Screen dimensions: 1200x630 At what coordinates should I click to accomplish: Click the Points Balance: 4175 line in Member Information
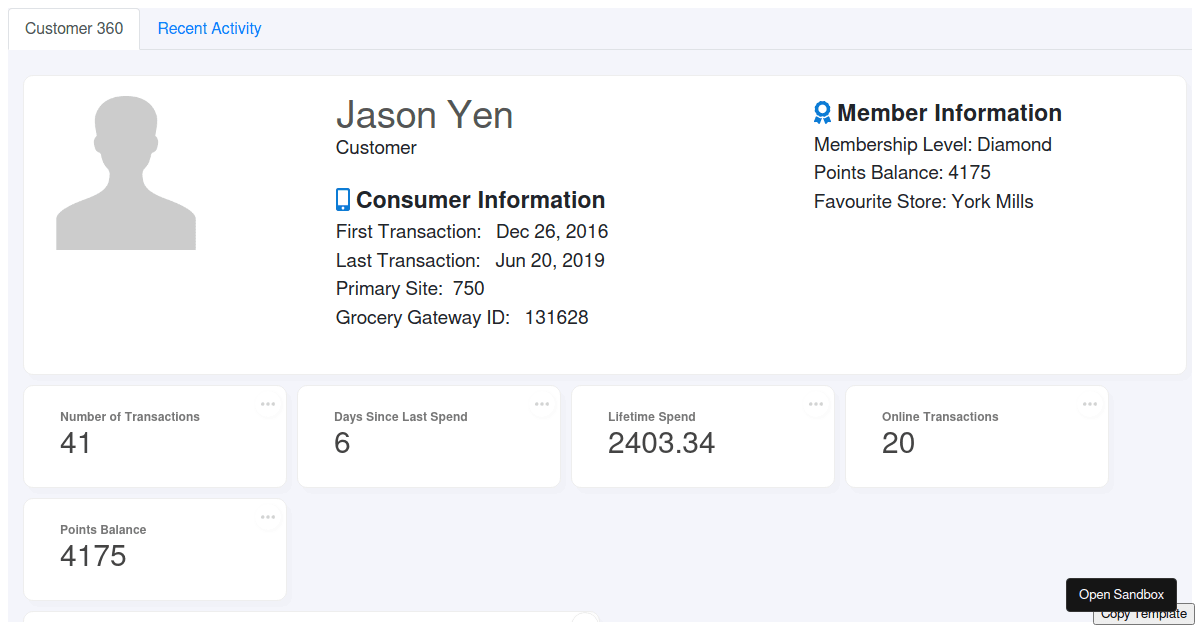click(902, 173)
